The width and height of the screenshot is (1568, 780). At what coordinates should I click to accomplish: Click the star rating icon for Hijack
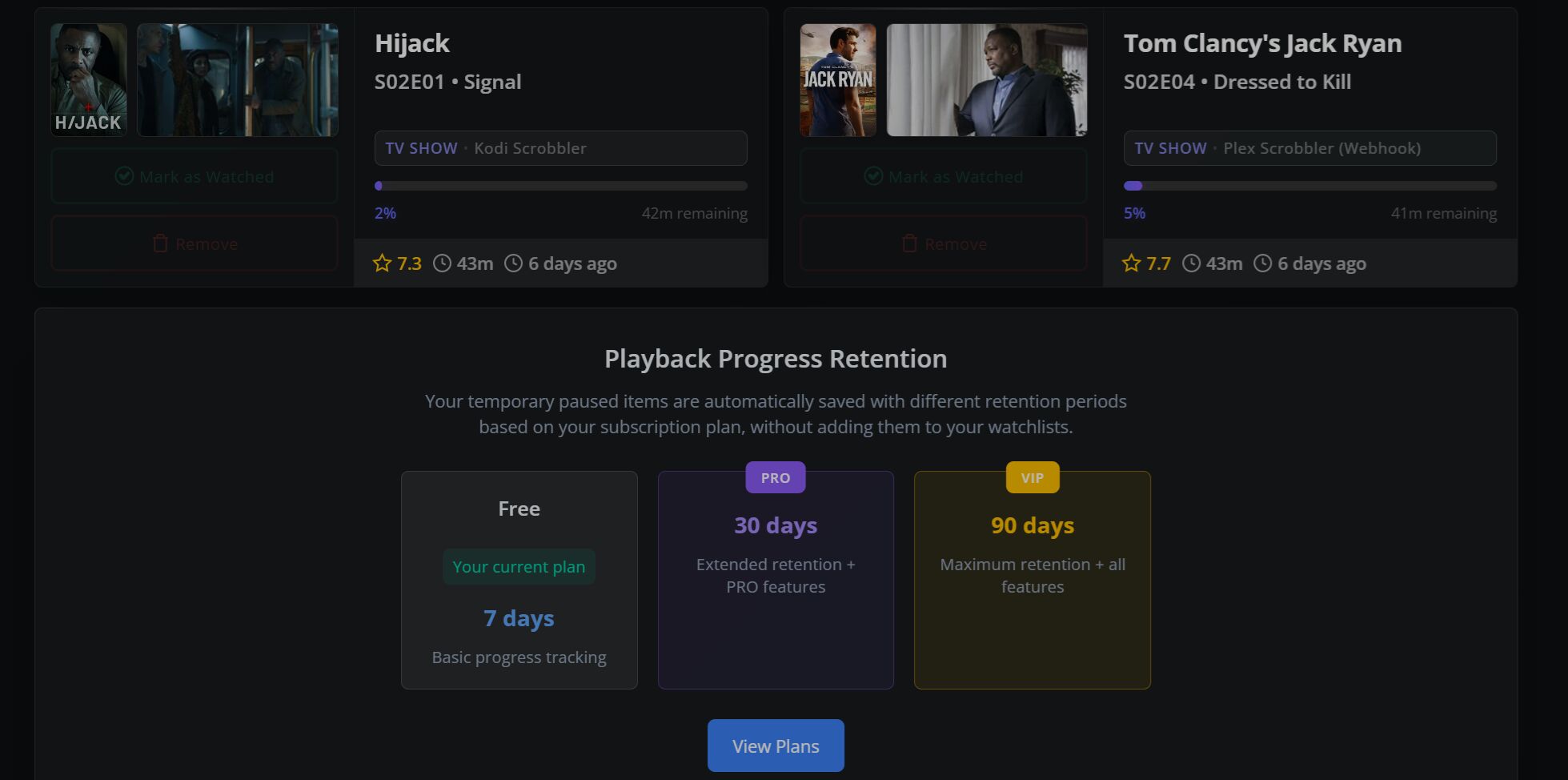383,263
